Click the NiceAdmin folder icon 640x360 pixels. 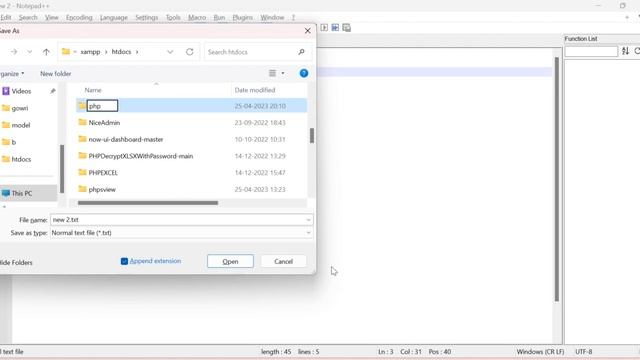(82, 122)
